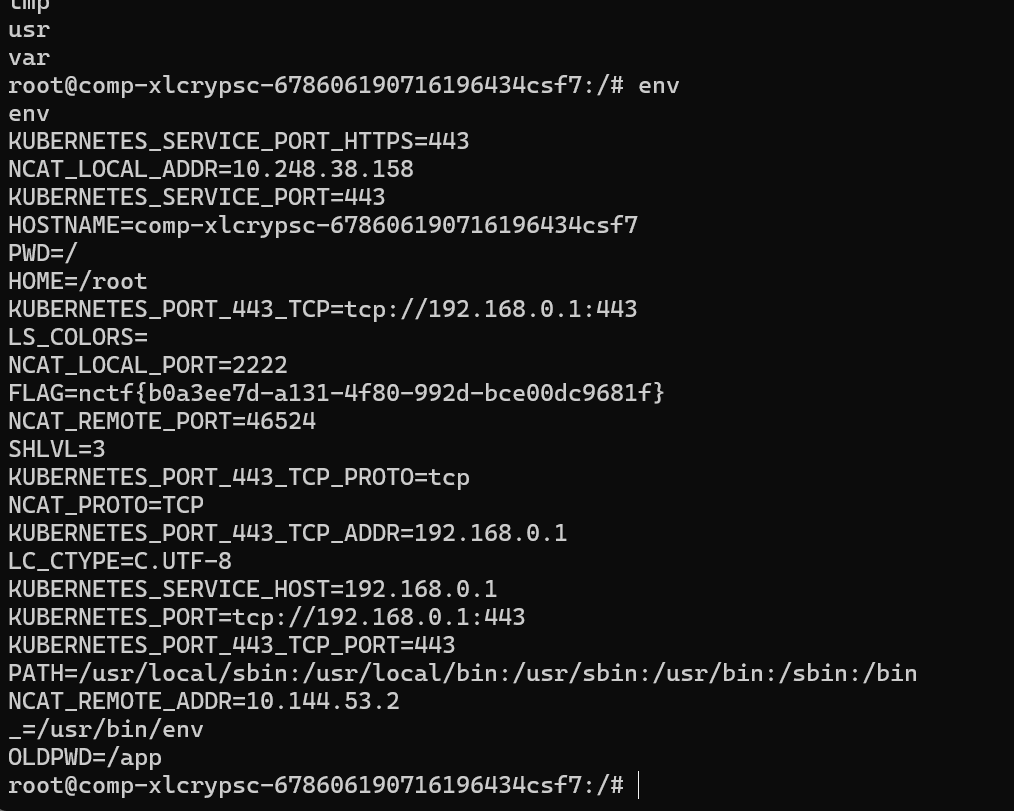The width and height of the screenshot is (1014, 811).
Task: Click the LS_COLORS= line
Action: [x=78, y=338]
